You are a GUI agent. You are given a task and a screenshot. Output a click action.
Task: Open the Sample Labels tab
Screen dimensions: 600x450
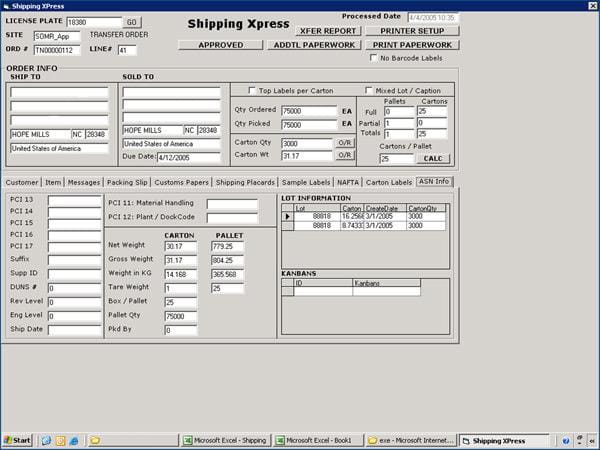coord(306,183)
